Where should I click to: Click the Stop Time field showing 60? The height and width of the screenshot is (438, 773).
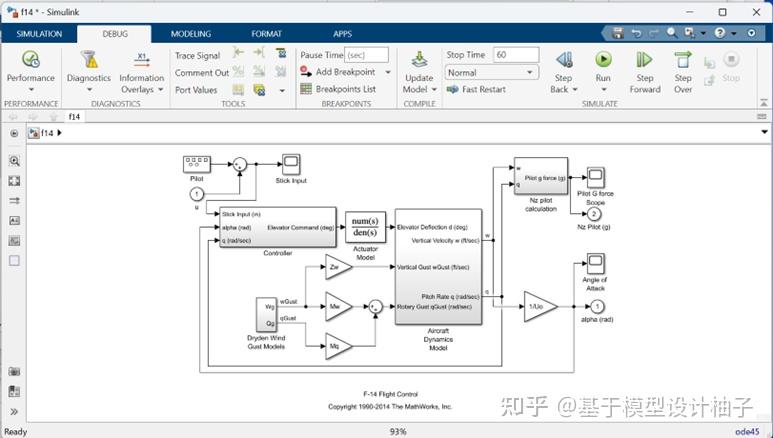coord(516,55)
